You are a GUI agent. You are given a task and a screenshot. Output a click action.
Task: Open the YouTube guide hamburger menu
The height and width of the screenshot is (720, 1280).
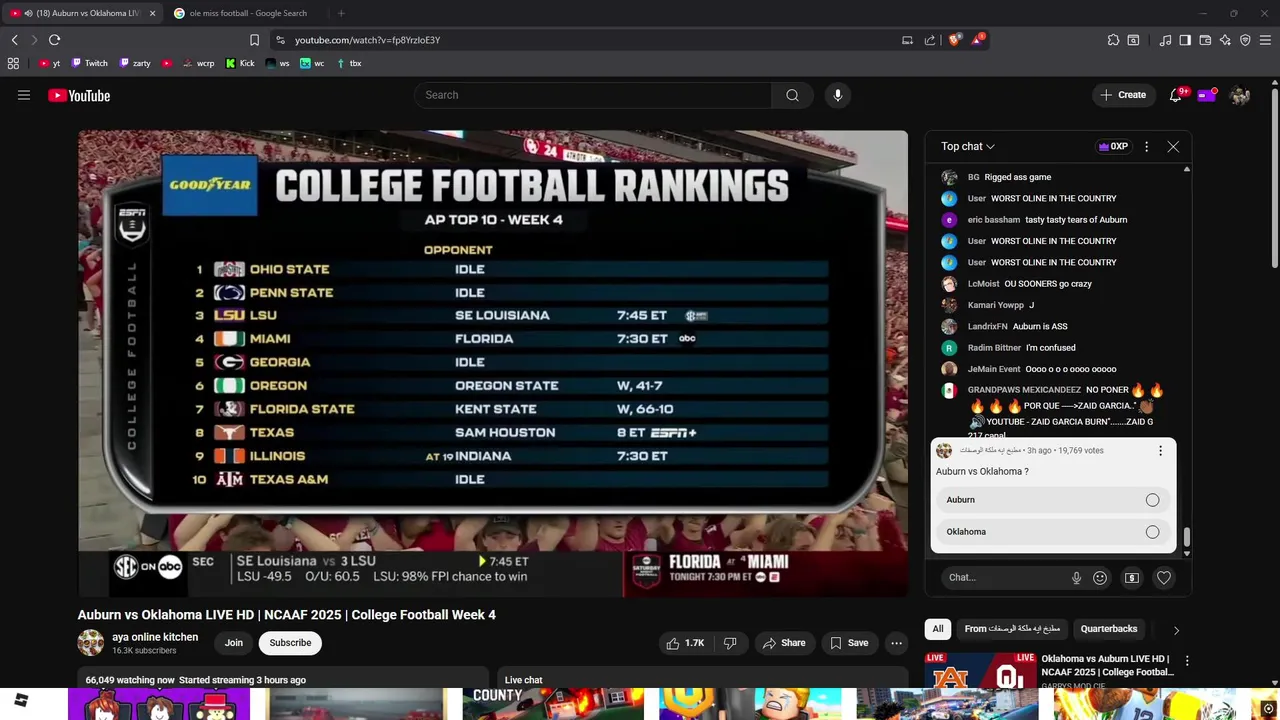(24, 95)
